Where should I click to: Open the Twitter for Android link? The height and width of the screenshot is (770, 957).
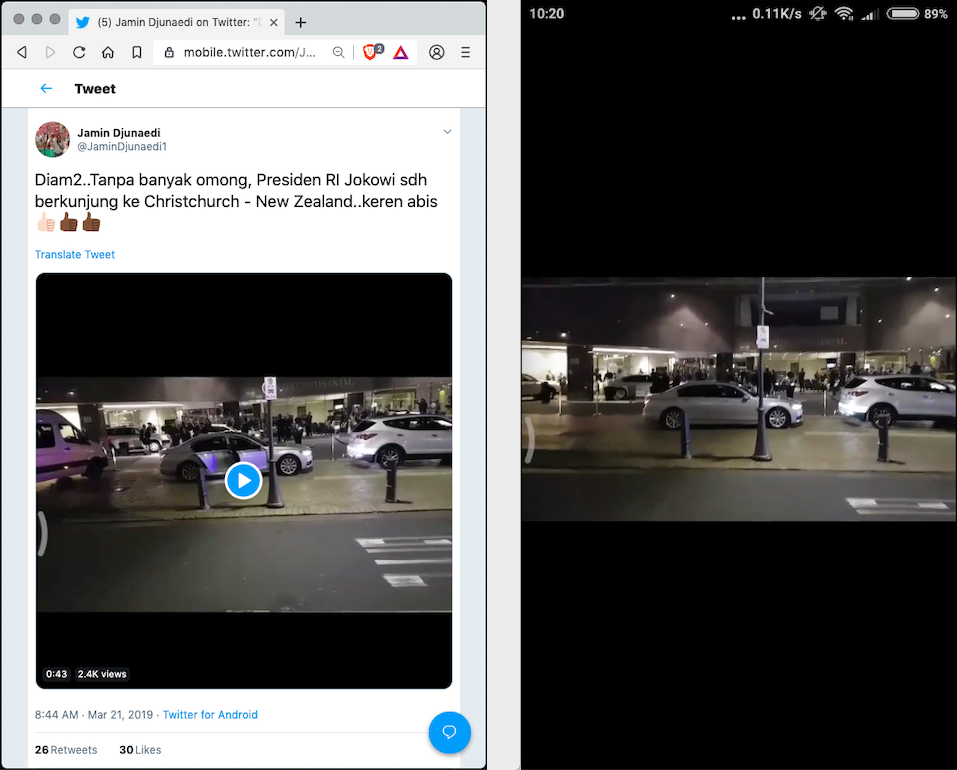pos(210,715)
